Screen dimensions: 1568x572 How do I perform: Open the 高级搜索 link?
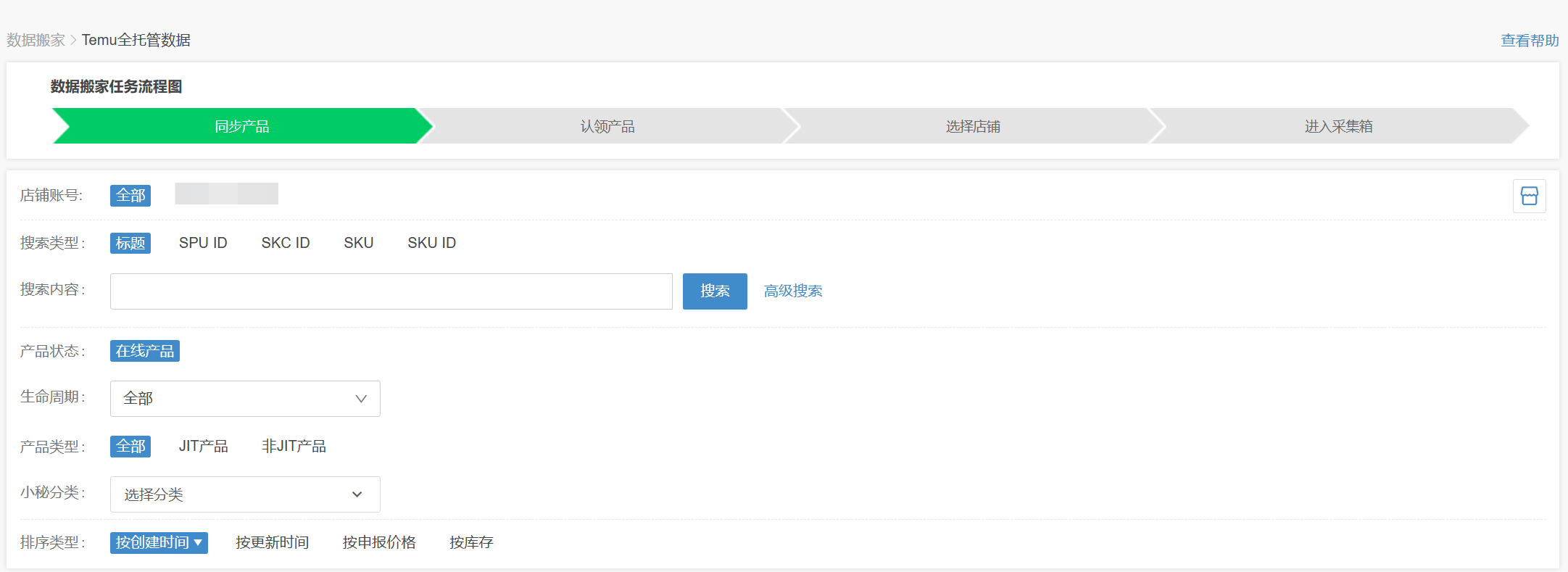point(793,291)
